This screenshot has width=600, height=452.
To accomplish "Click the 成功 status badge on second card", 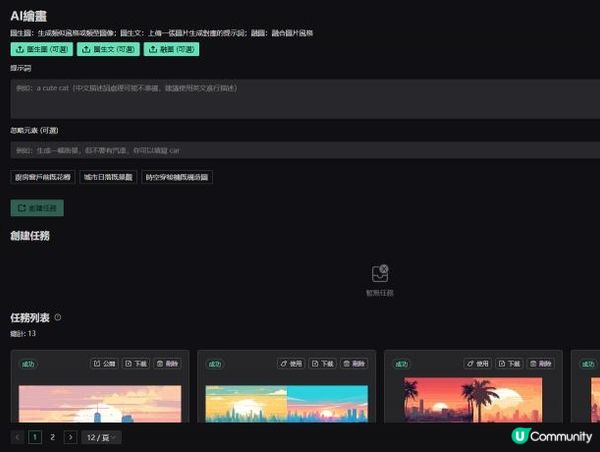I will pyautogui.click(x=215, y=364).
